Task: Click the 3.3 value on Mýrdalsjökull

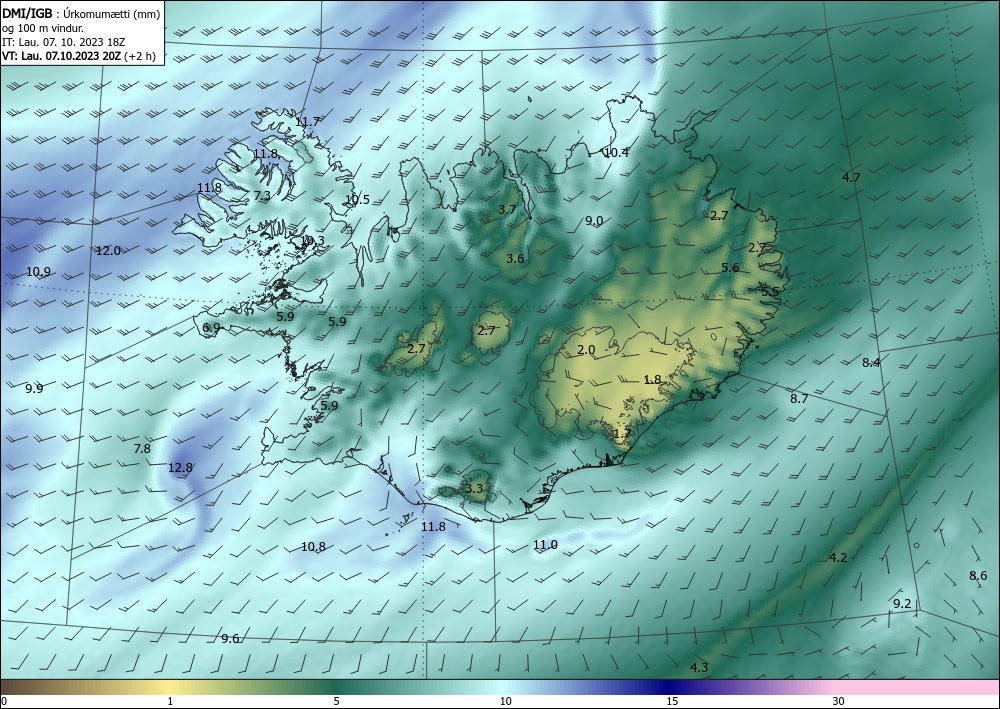Action: click(x=474, y=488)
